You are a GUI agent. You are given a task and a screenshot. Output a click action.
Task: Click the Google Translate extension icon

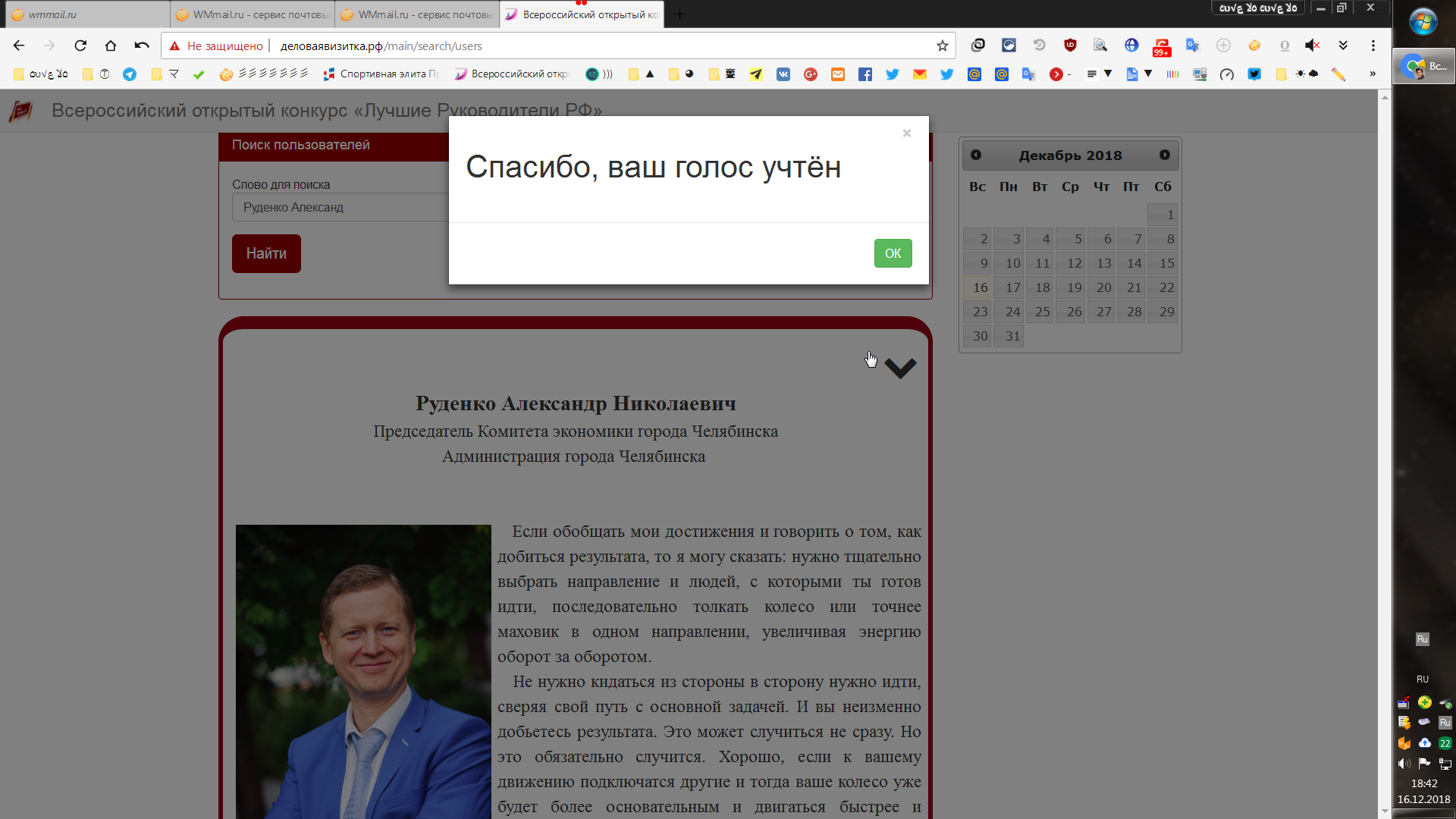[x=1192, y=45]
